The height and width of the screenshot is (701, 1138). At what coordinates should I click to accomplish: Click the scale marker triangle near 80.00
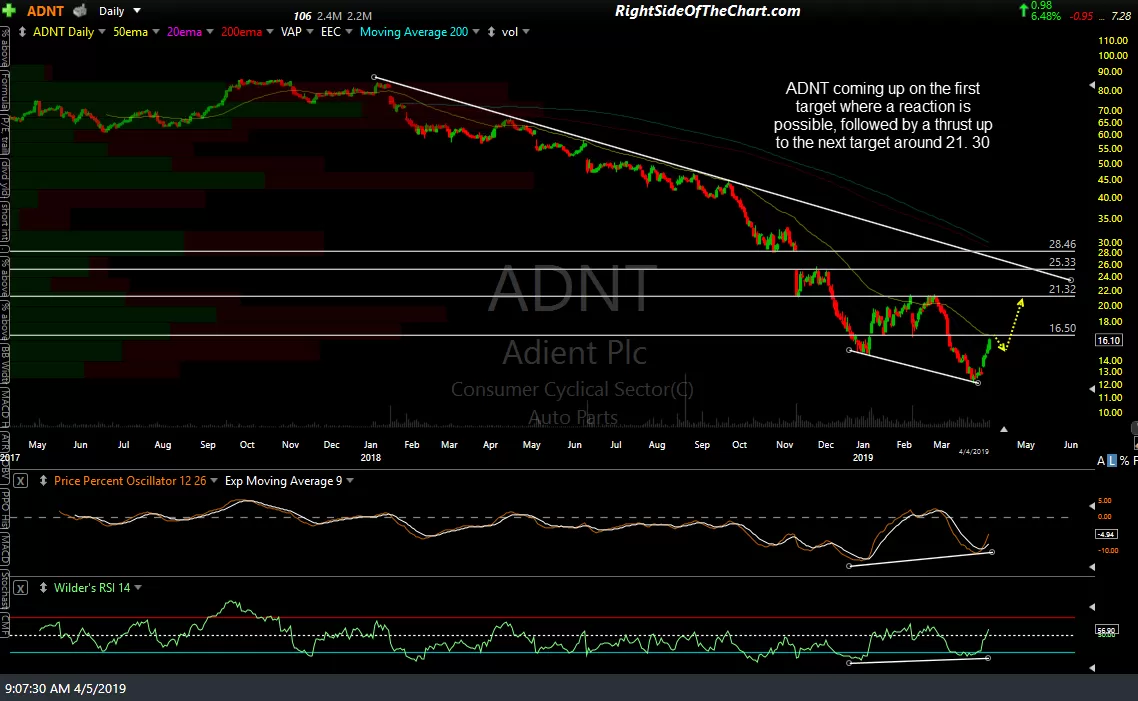click(x=1092, y=86)
